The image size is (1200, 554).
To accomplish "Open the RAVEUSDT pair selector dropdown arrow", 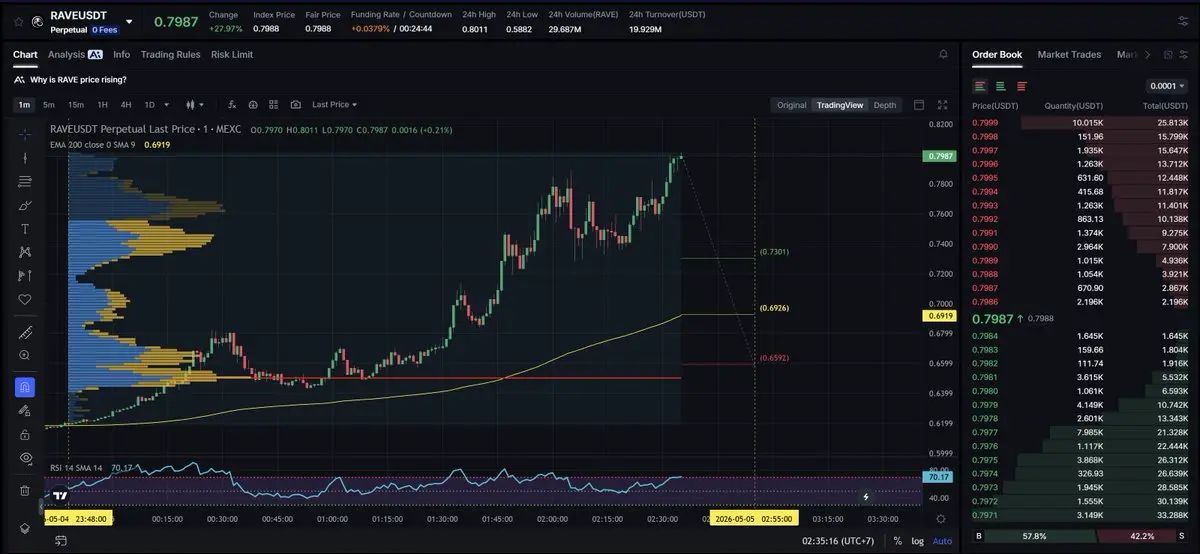I will click(x=131, y=20).
